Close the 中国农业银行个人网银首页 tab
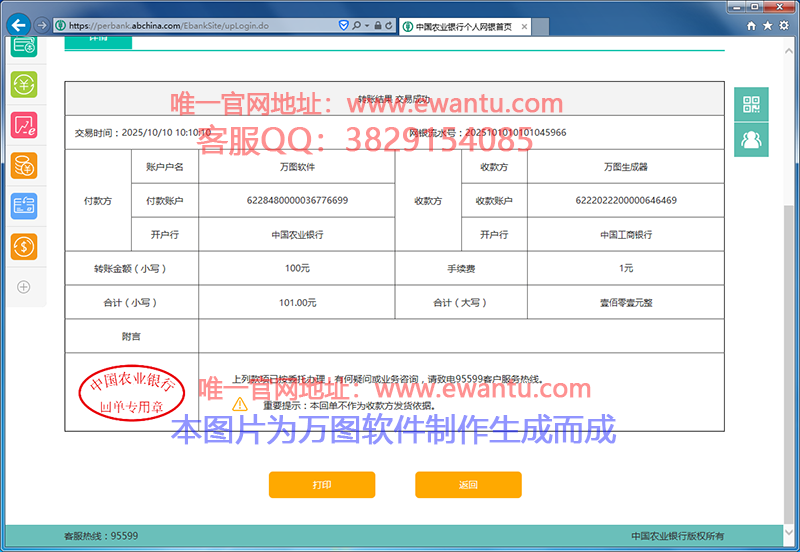Screen dimensions: 800x552 pos(524,27)
